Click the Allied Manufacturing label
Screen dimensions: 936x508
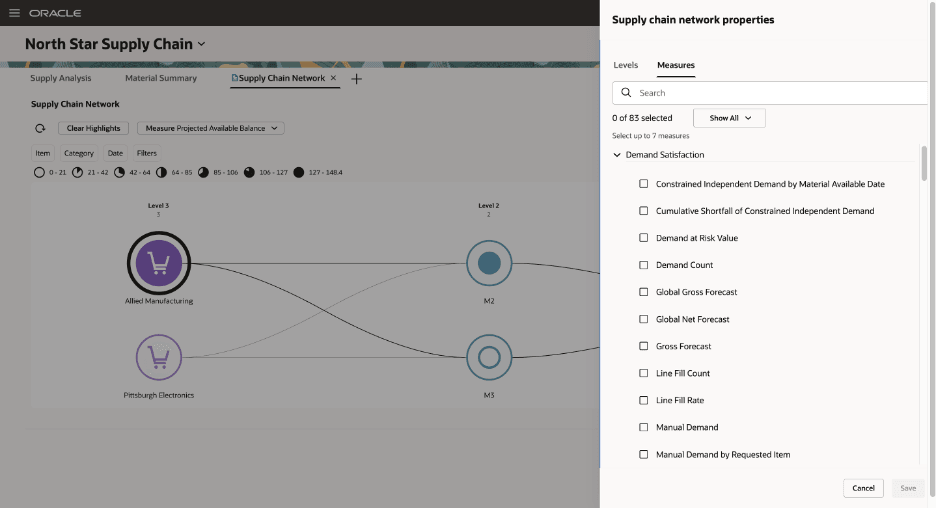(159, 301)
